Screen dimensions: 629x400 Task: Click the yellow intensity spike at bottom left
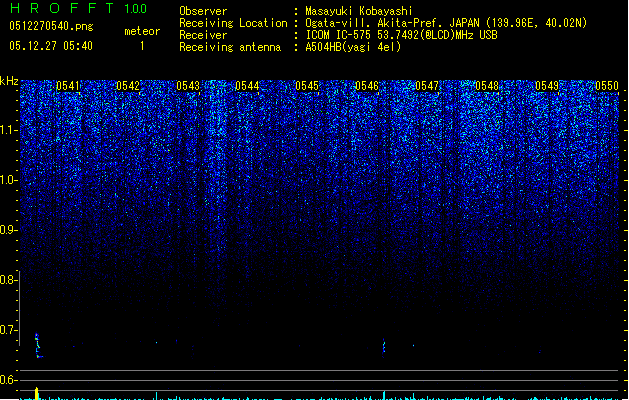[x=37, y=393]
